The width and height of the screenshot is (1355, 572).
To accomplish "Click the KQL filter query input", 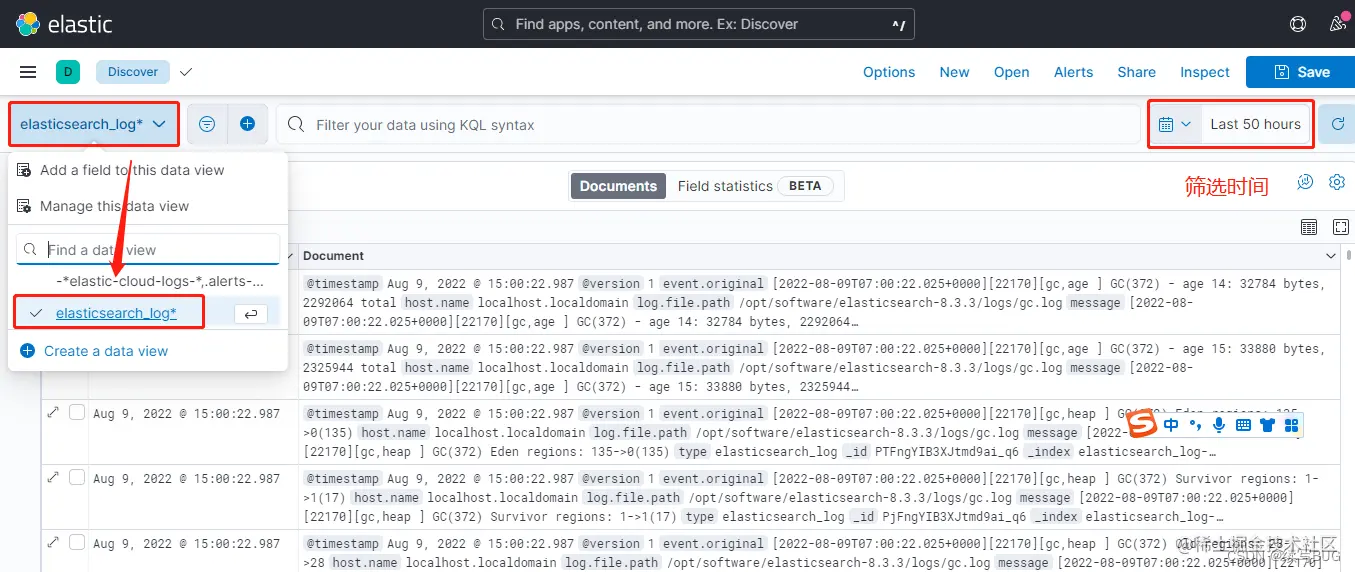I will point(708,125).
